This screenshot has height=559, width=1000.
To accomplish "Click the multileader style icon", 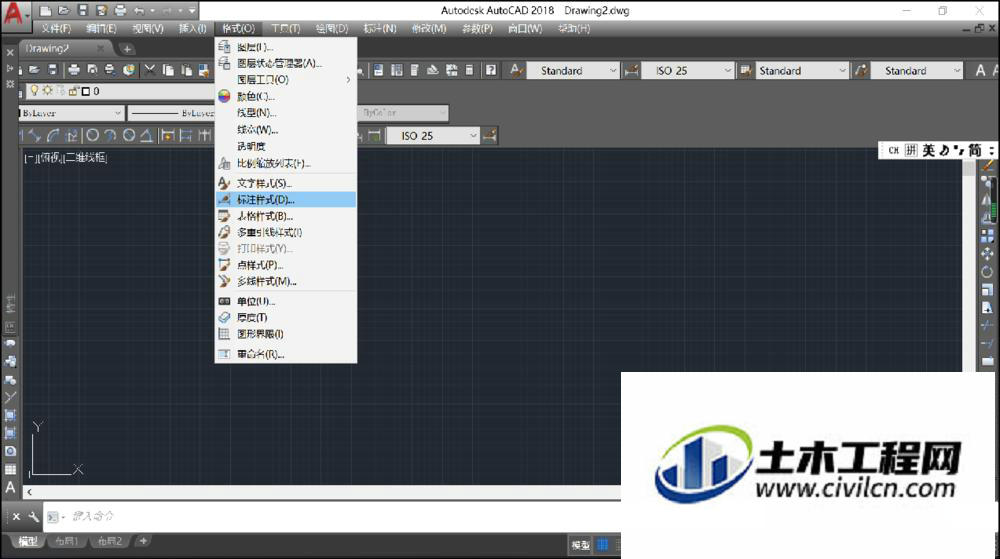I will pos(861,71).
